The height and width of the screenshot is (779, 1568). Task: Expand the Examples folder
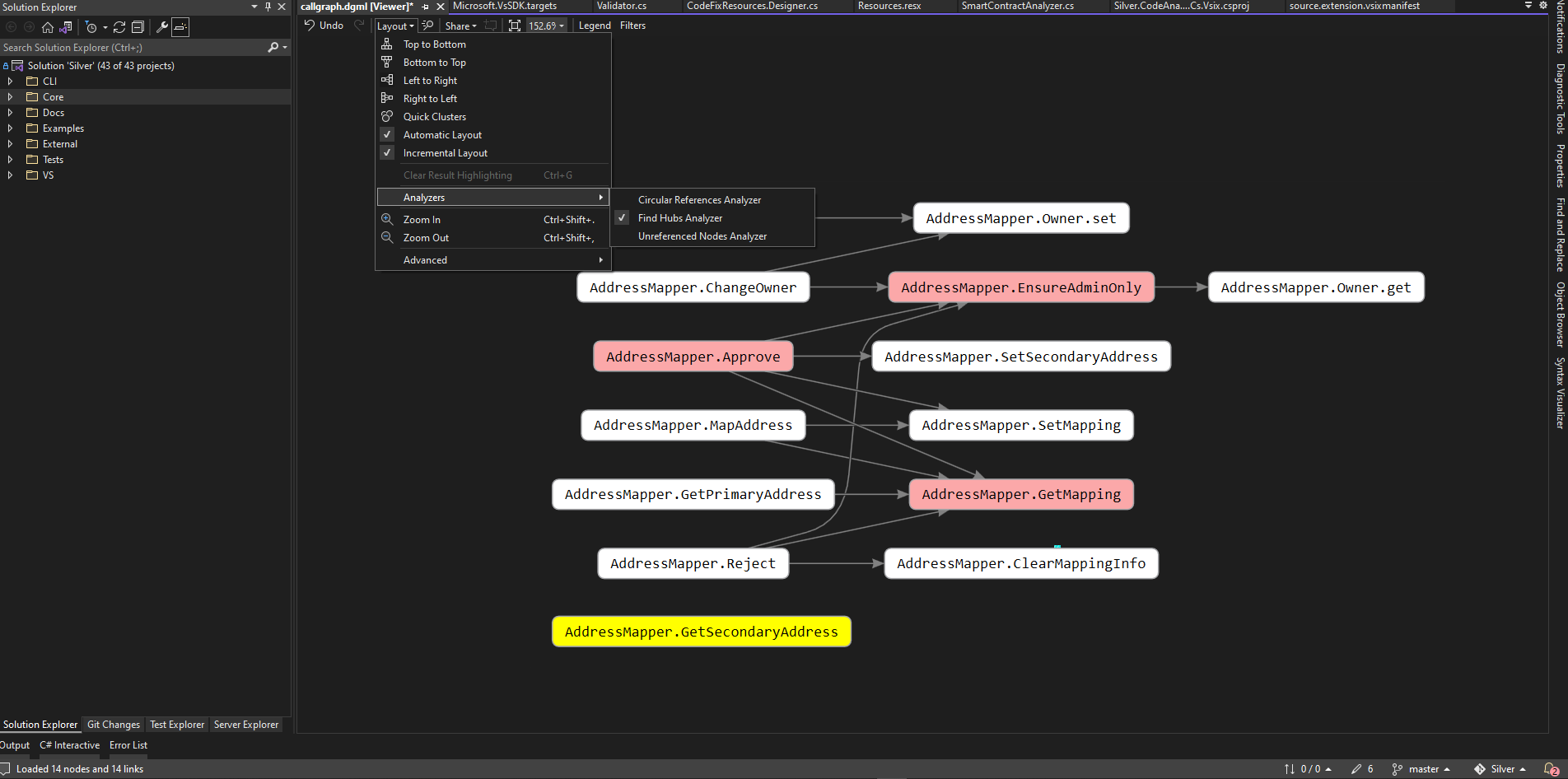coord(10,128)
